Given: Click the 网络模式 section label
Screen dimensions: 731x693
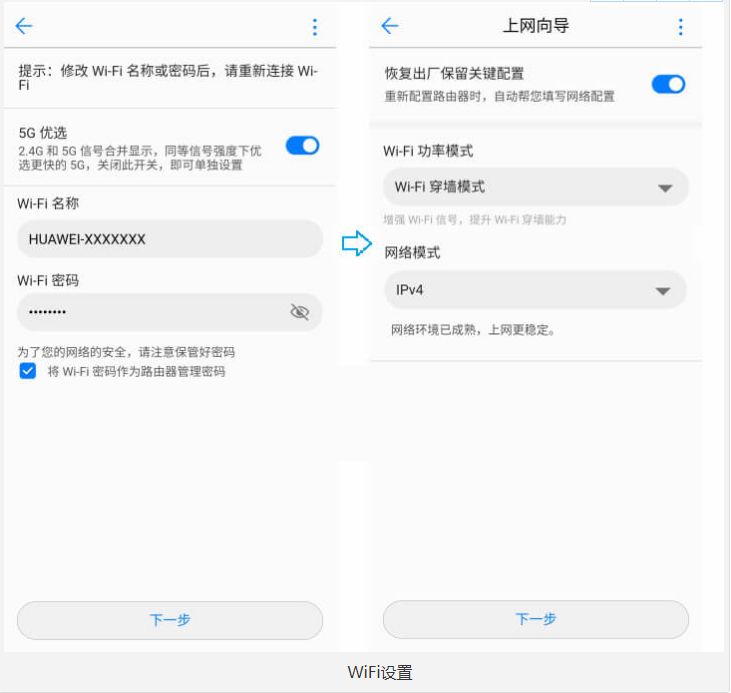Looking at the screenshot, I should pos(412,253).
